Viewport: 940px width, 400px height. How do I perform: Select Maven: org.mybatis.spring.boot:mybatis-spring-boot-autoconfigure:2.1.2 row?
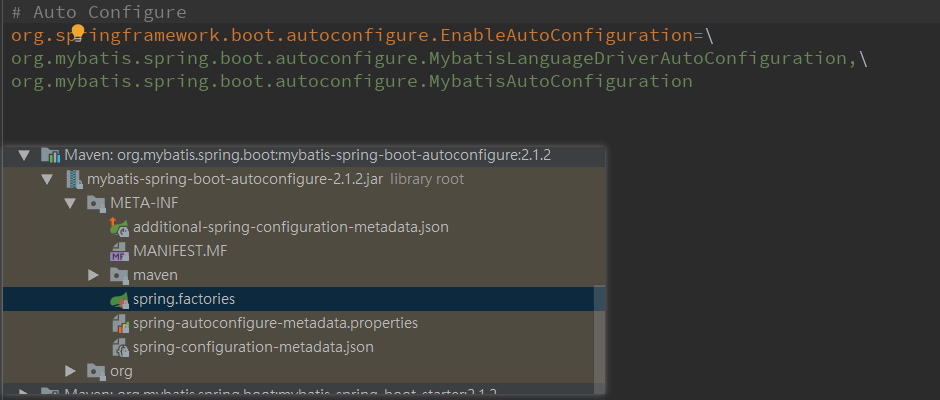click(x=304, y=155)
